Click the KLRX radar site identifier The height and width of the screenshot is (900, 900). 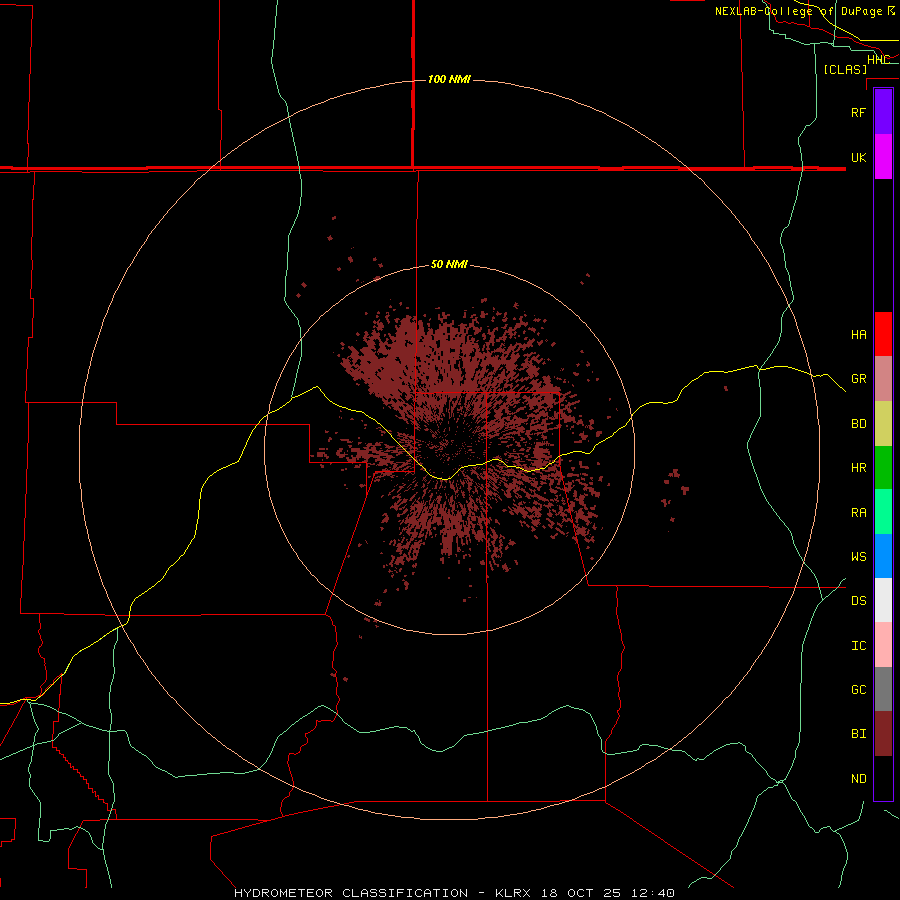coord(515,893)
